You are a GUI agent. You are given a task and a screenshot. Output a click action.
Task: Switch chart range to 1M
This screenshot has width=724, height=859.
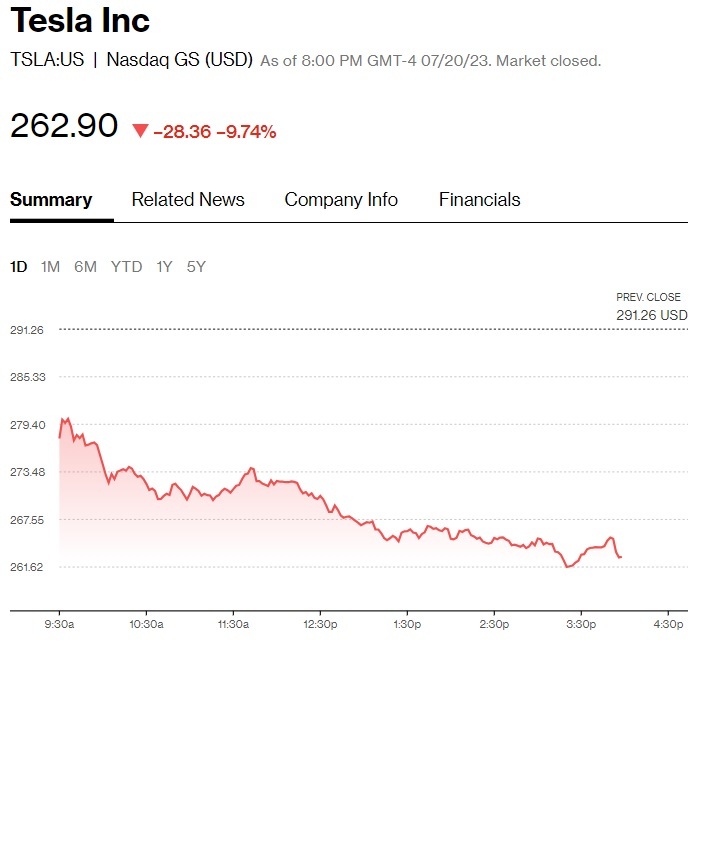coord(50,267)
